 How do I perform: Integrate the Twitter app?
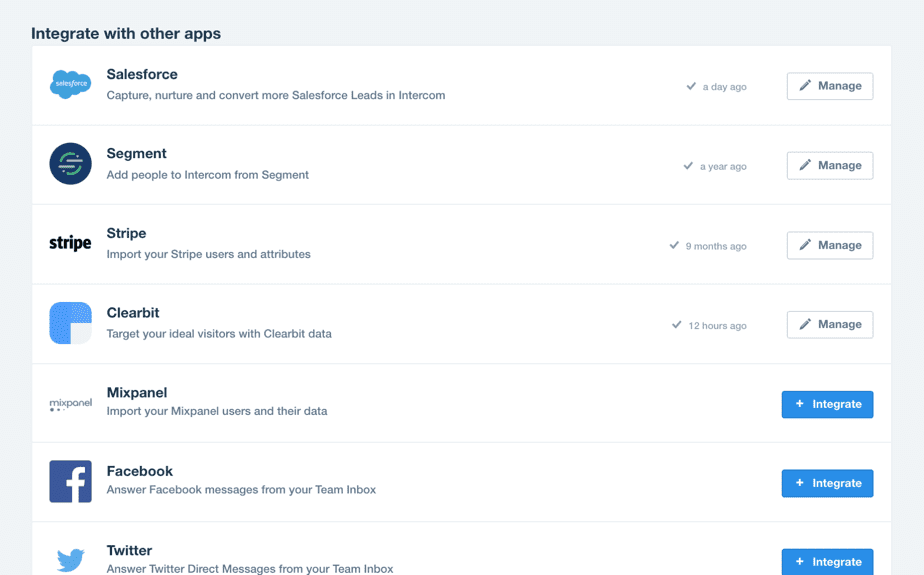pyautogui.click(x=827, y=561)
